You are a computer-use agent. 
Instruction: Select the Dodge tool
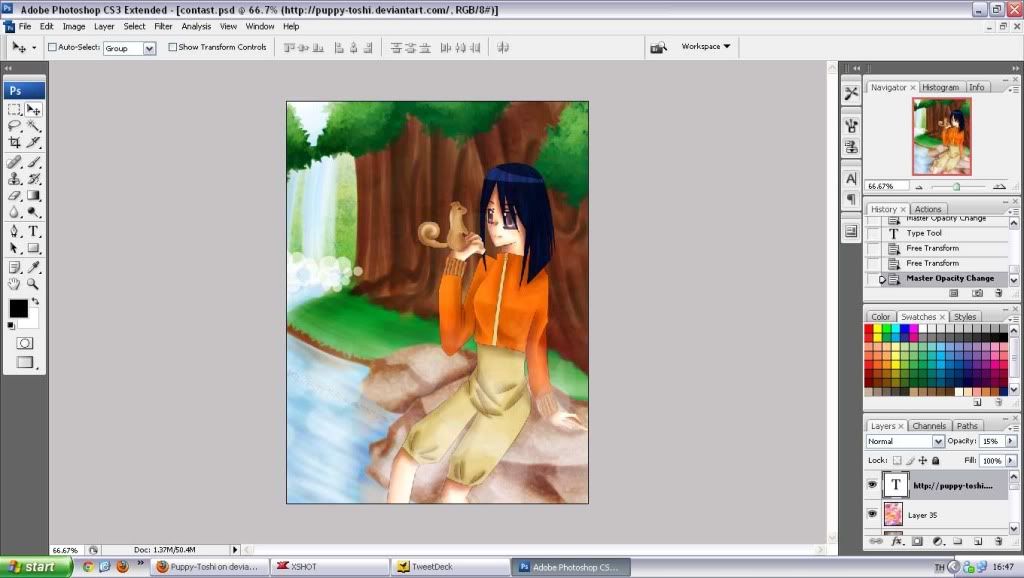click(33, 212)
